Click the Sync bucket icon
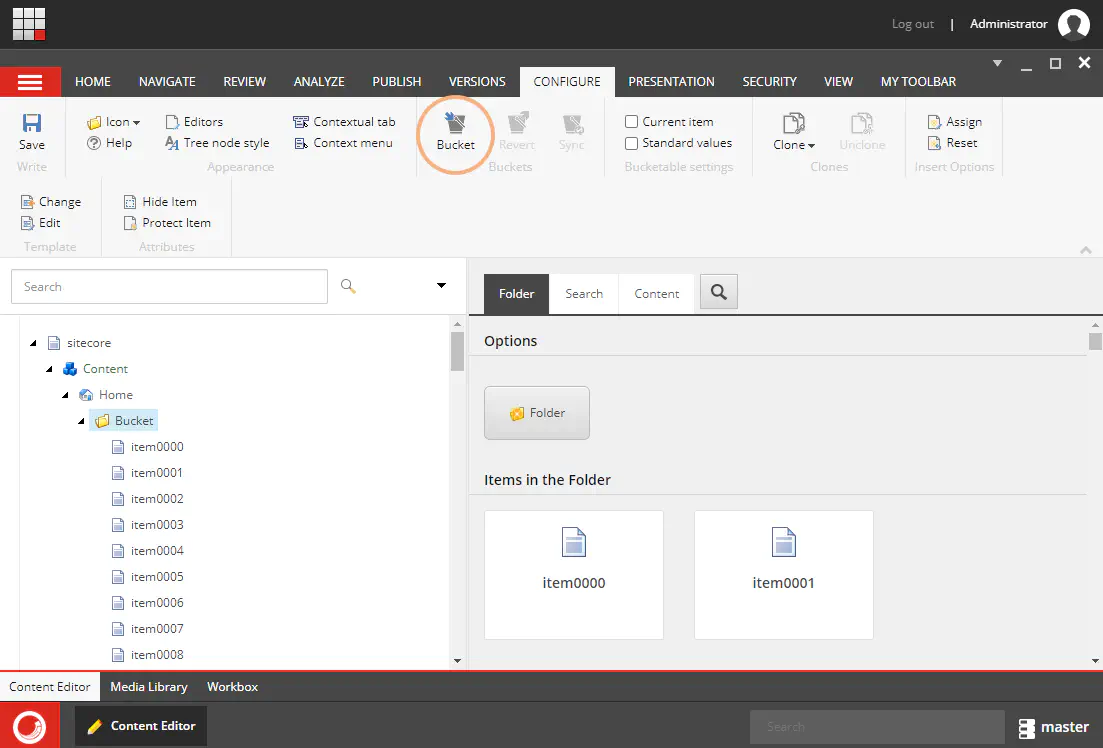The height and width of the screenshot is (748, 1103). [571, 132]
